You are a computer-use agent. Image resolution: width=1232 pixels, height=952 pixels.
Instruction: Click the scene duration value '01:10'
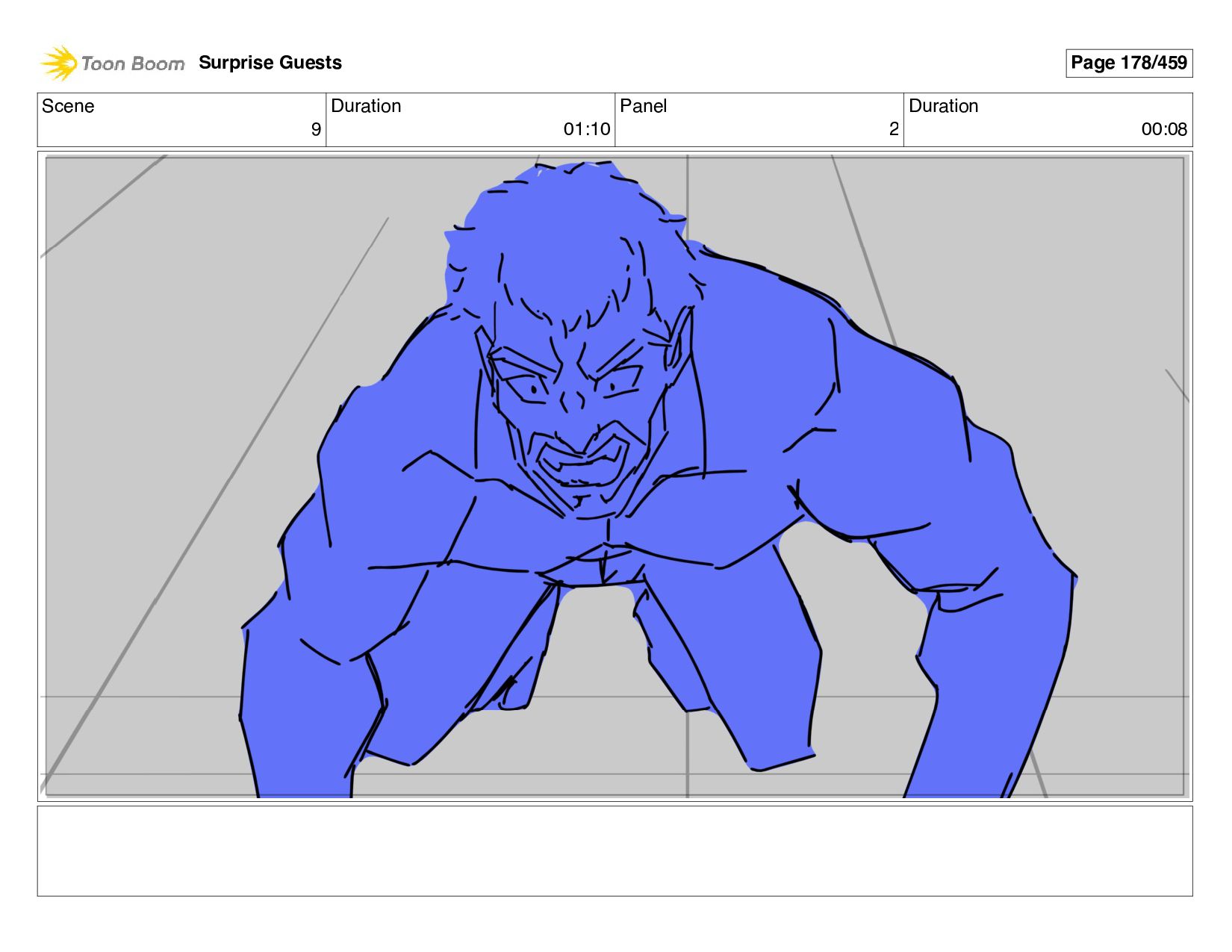tap(587, 129)
